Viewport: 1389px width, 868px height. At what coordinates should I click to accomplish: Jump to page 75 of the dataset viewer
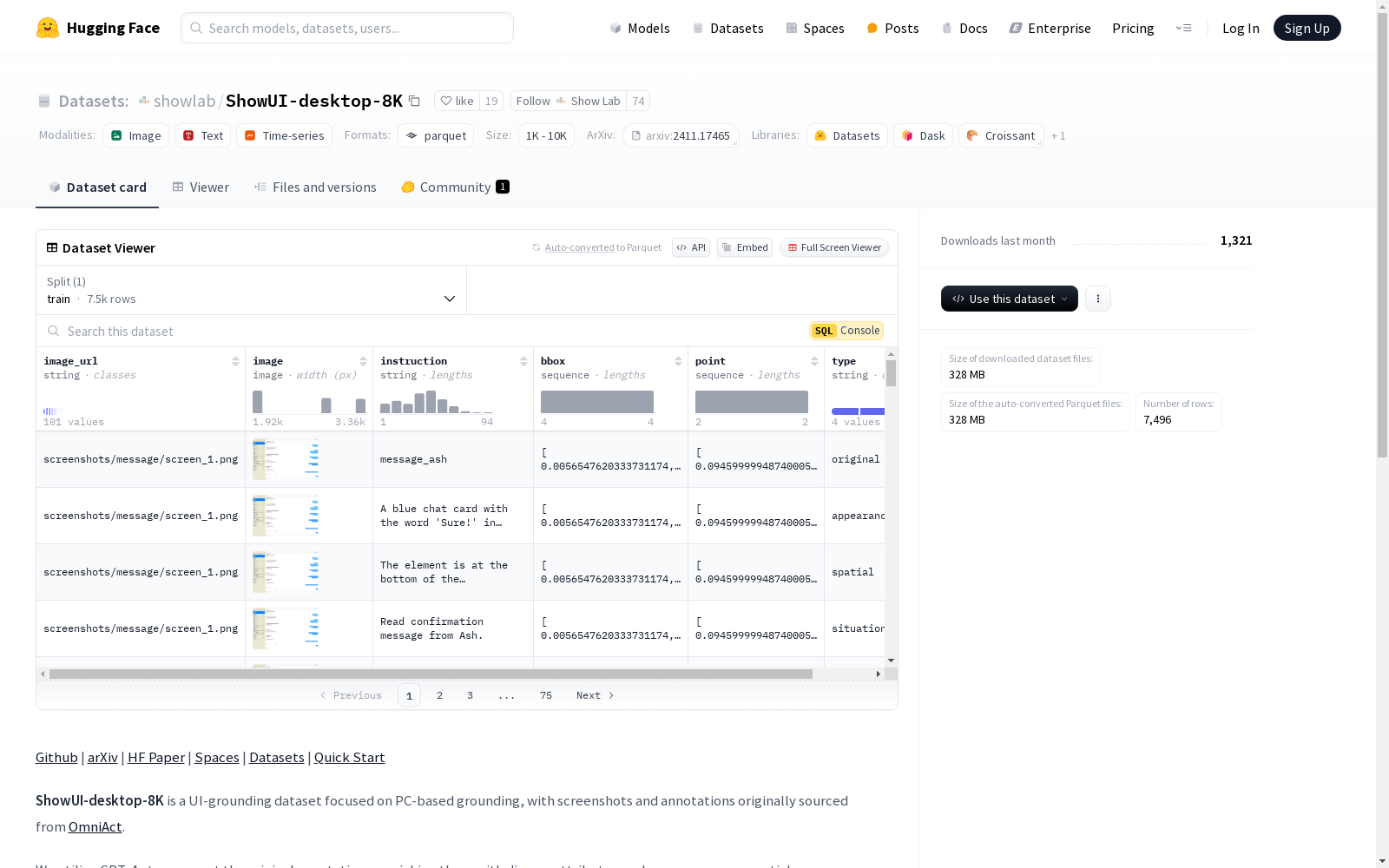pos(546,695)
